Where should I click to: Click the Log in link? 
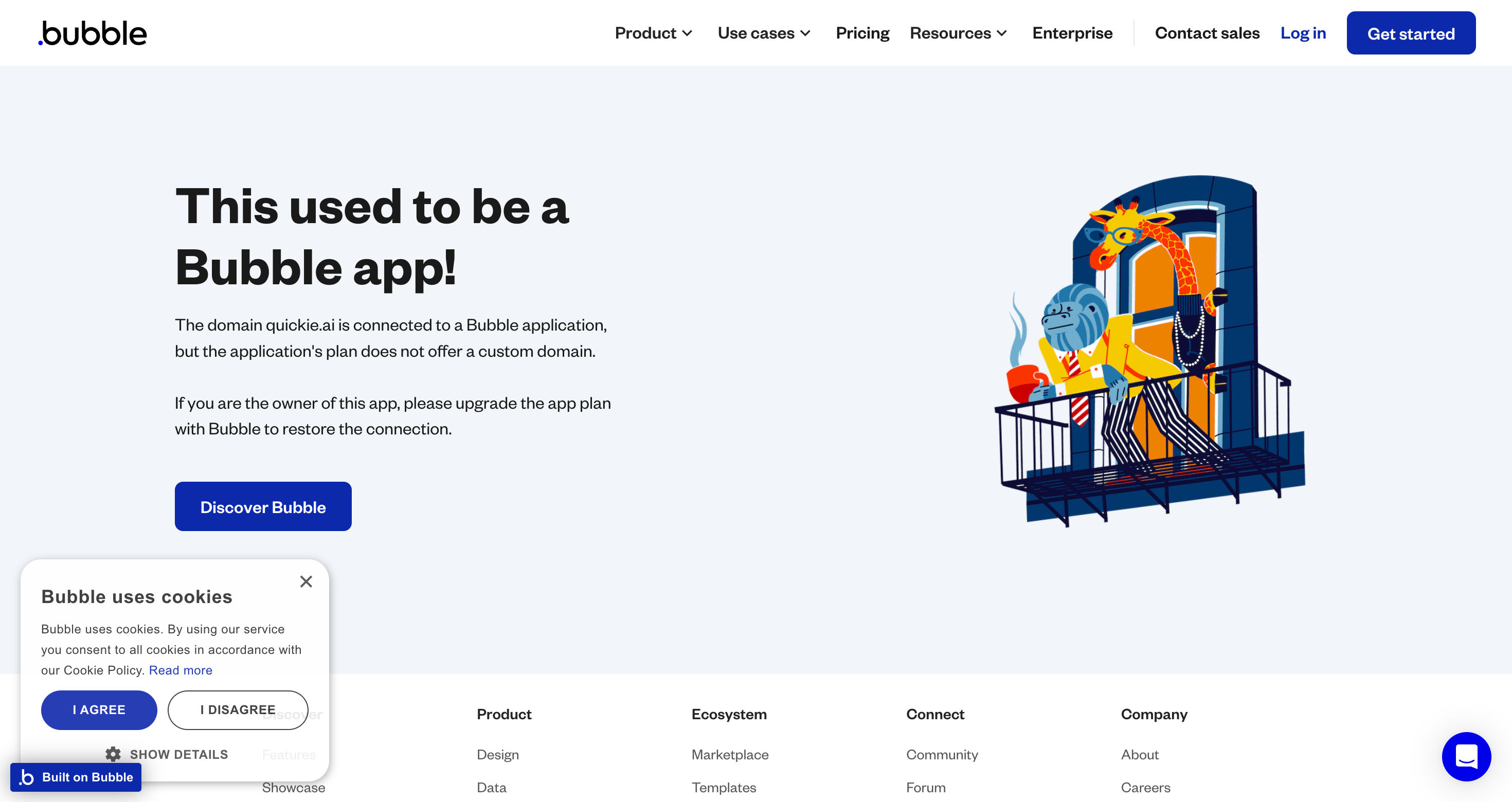pyautogui.click(x=1303, y=33)
